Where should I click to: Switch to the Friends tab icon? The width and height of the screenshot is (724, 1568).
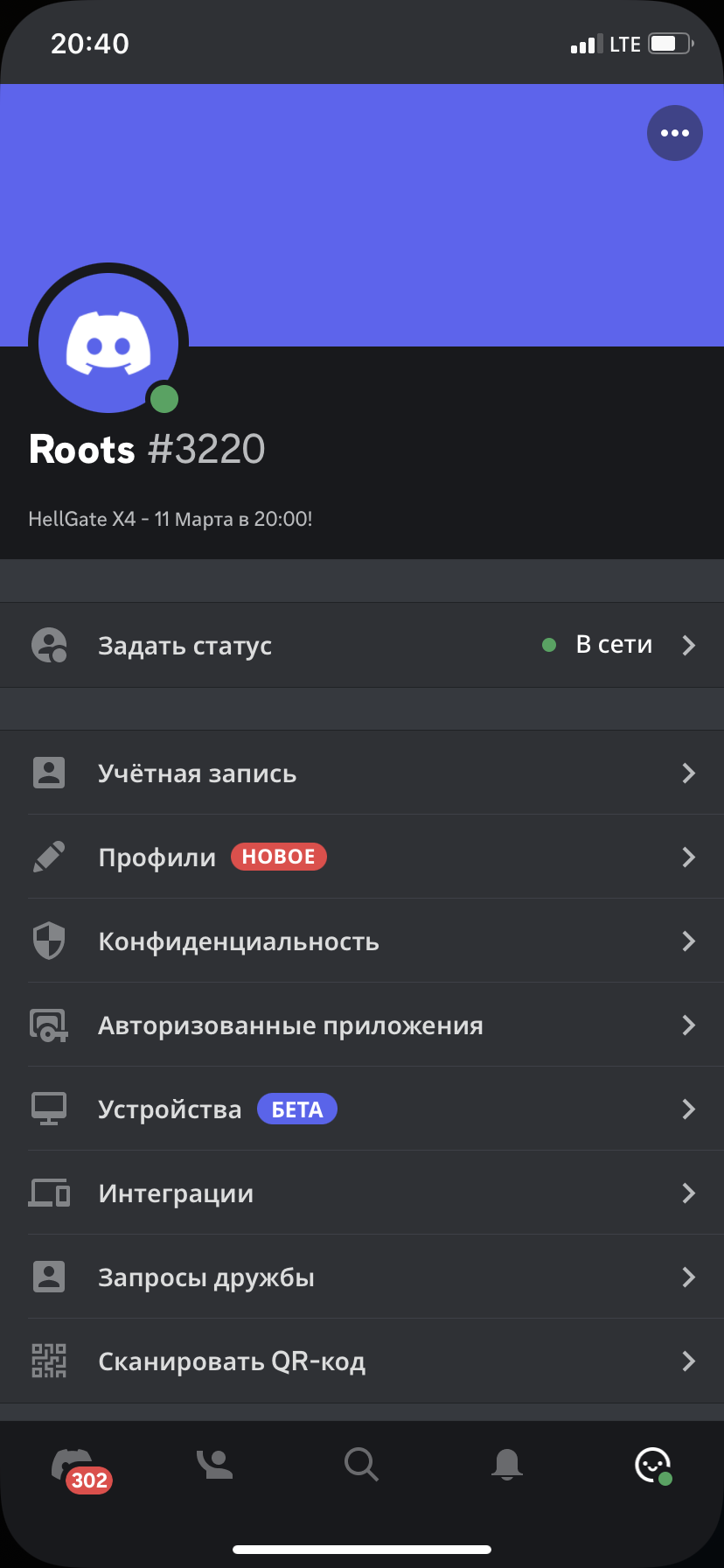pyautogui.click(x=214, y=1464)
